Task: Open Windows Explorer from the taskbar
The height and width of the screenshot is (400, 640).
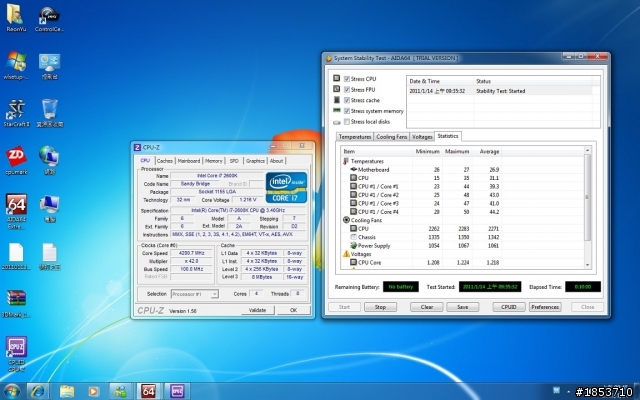Action: pos(67,391)
